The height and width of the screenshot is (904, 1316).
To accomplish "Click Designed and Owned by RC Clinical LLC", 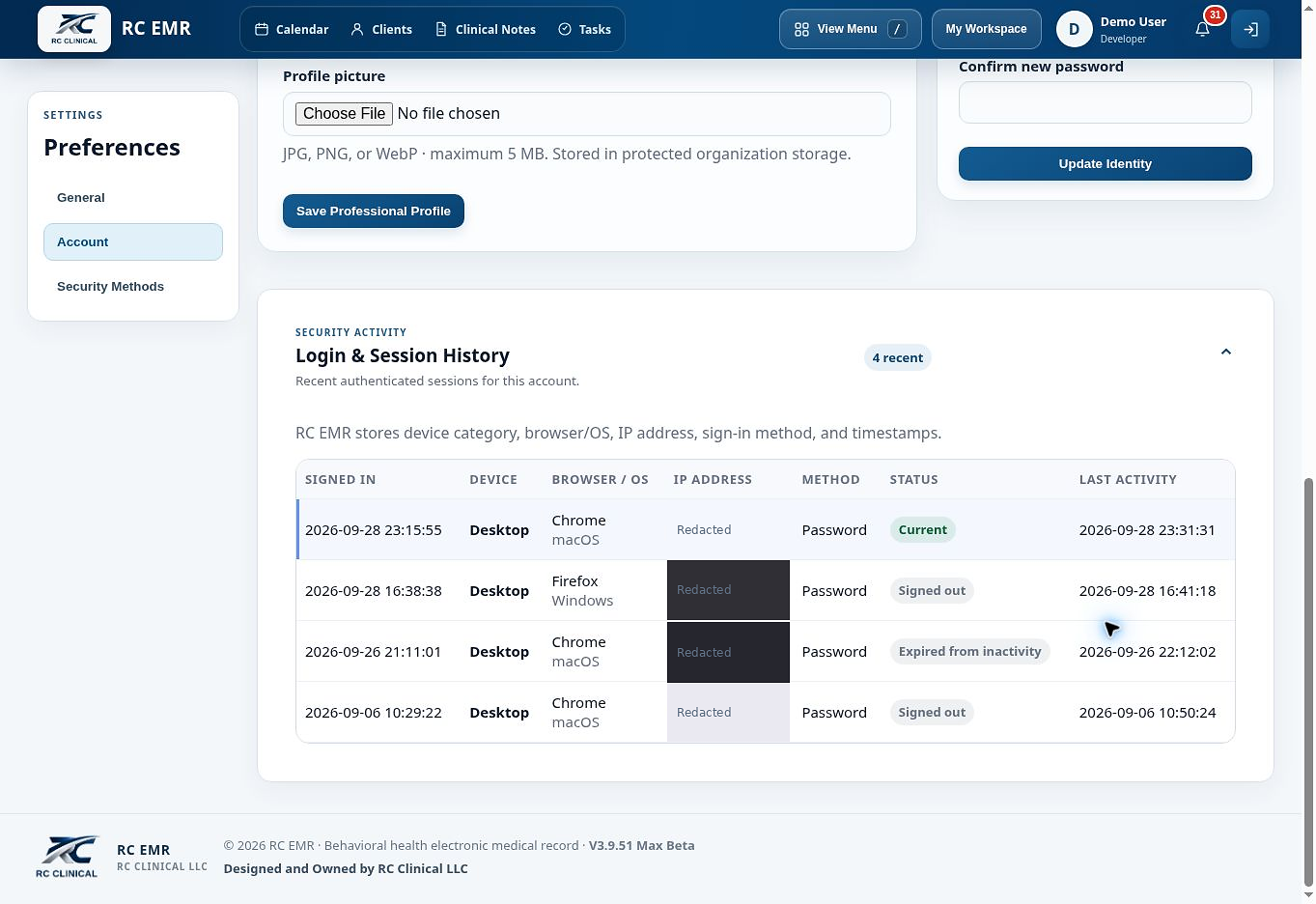I will tap(346, 868).
